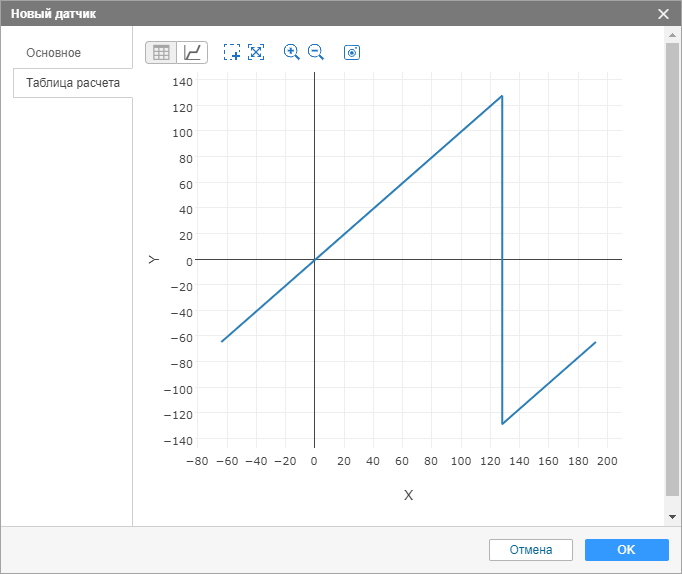This screenshot has height=574, width=682.
Task: Click the chart peak near X 128
Action: click(x=502, y=96)
